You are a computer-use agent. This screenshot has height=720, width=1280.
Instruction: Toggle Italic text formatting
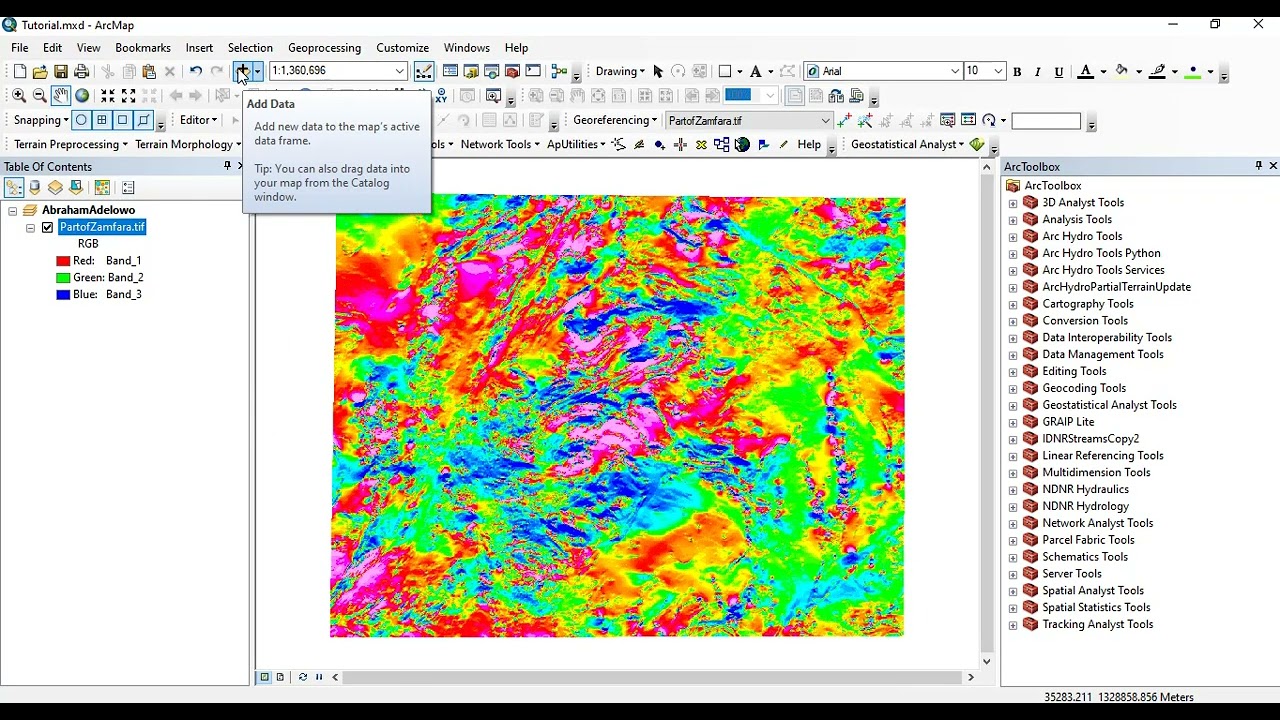[x=1038, y=71]
